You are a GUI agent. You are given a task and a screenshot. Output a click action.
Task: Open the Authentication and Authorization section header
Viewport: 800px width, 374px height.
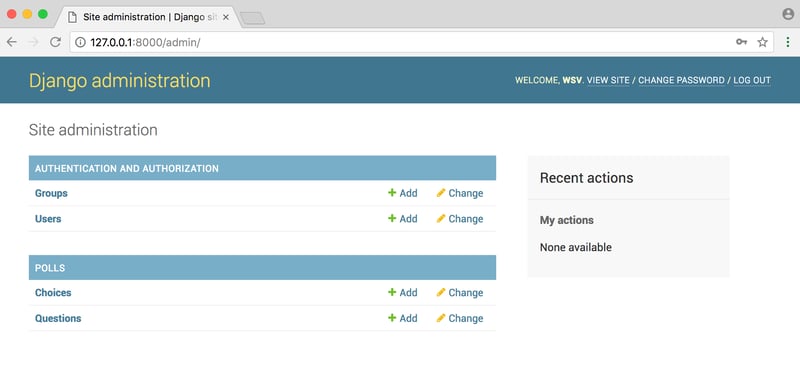point(127,168)
